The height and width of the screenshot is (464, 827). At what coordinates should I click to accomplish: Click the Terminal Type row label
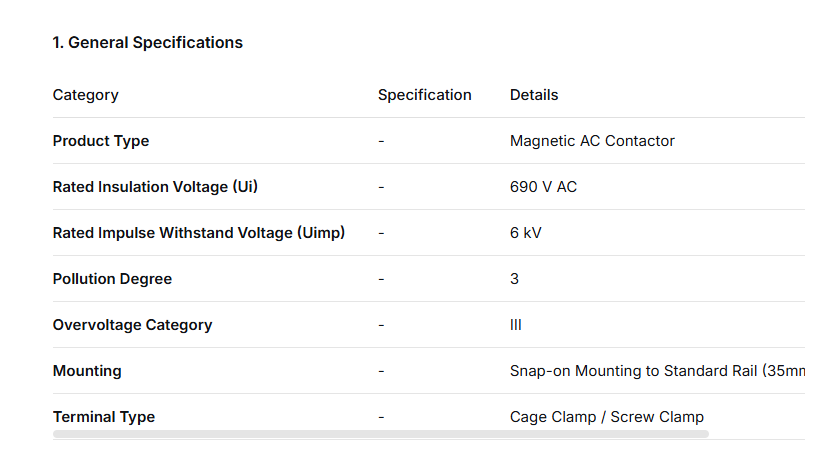click(x=103, y=417)
